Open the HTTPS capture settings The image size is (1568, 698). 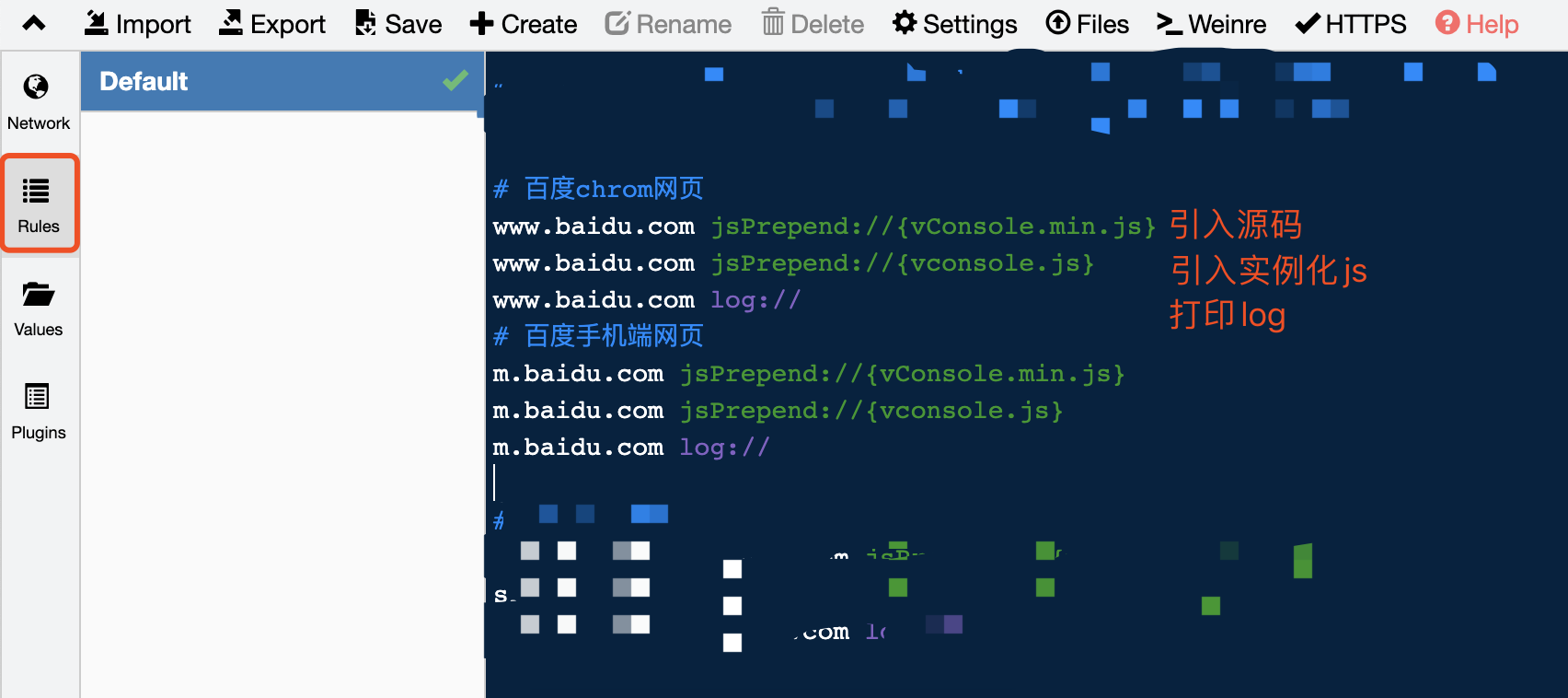point(1349,23)
